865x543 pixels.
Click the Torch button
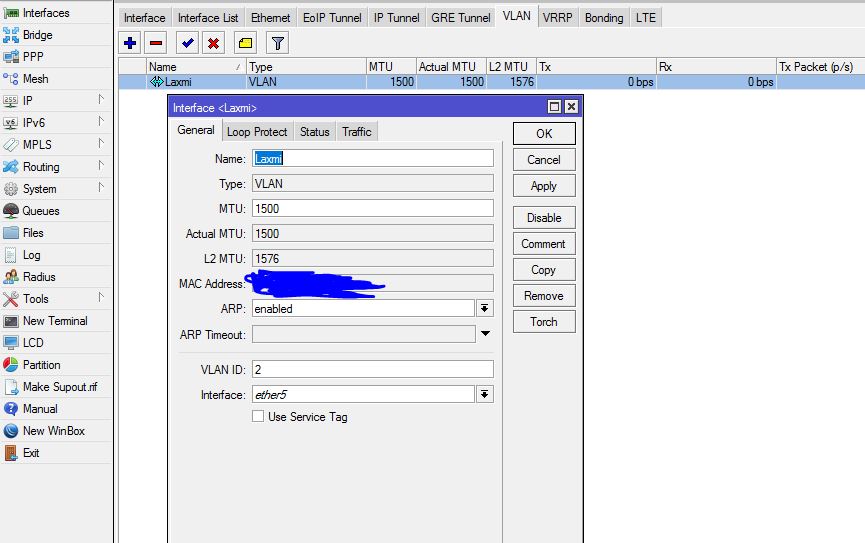[x=544, y=322]
